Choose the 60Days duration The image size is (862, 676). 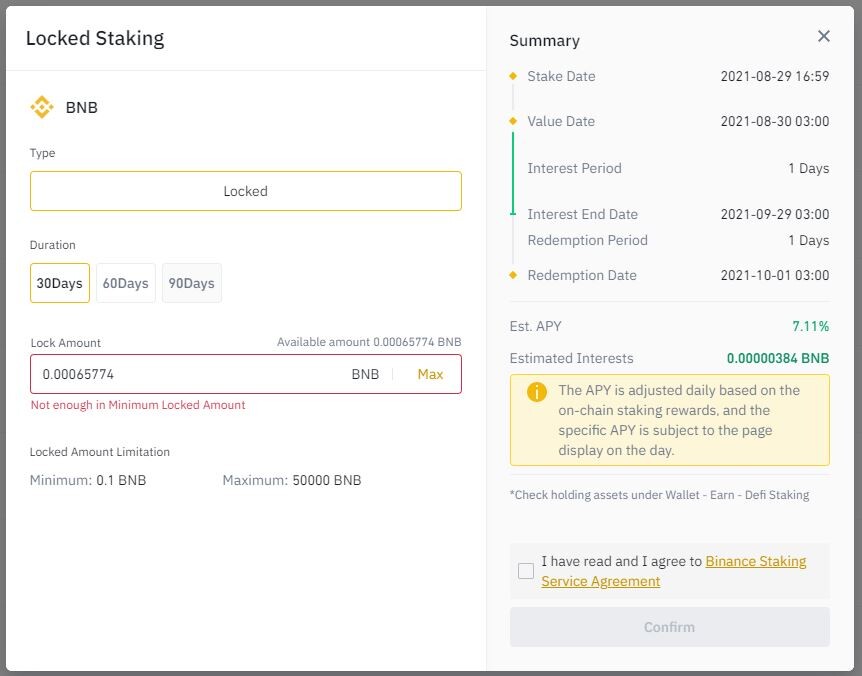(126, 283)
